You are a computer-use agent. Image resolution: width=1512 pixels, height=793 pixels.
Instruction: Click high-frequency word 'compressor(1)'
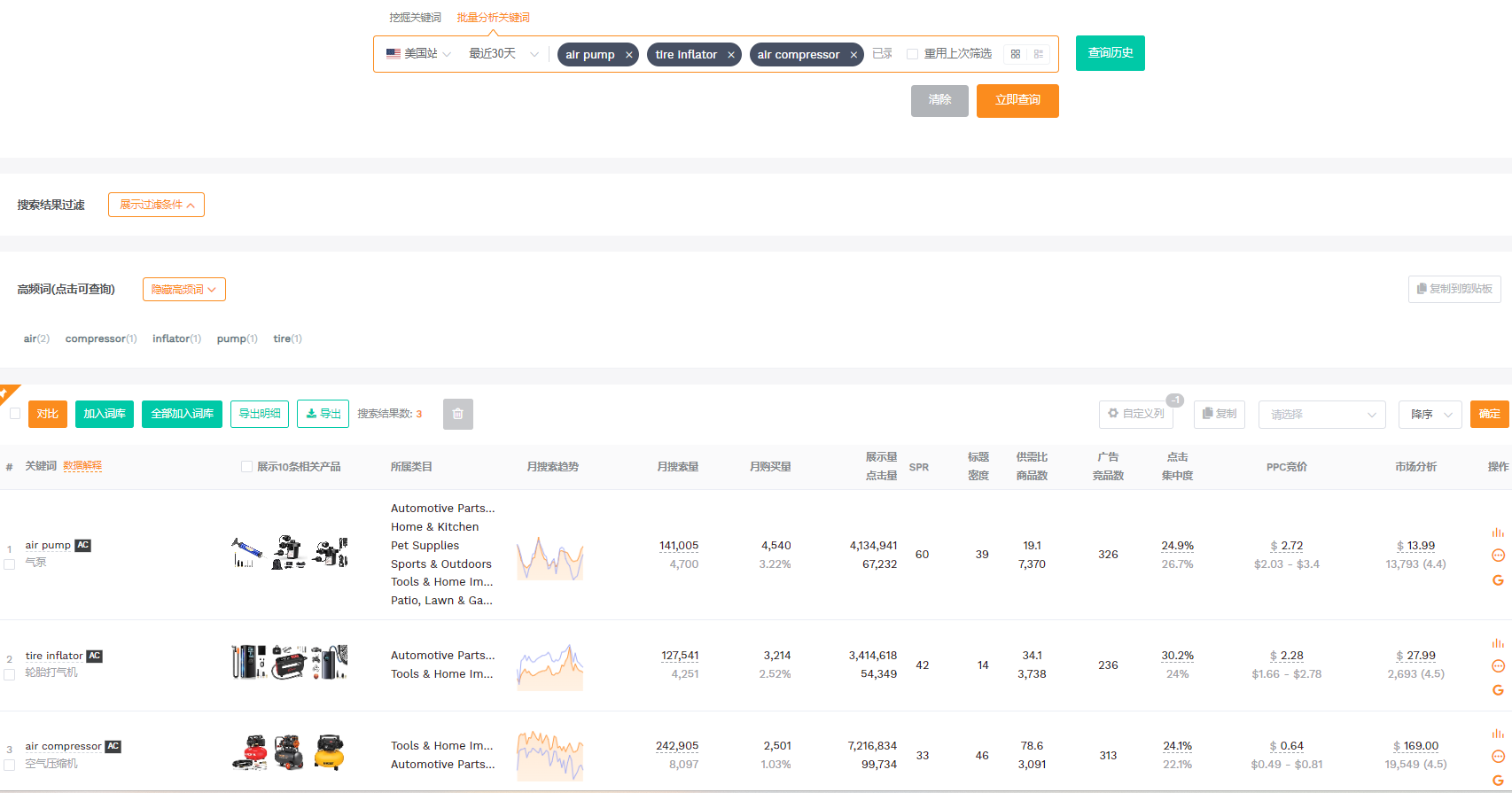tap(101, 339)
